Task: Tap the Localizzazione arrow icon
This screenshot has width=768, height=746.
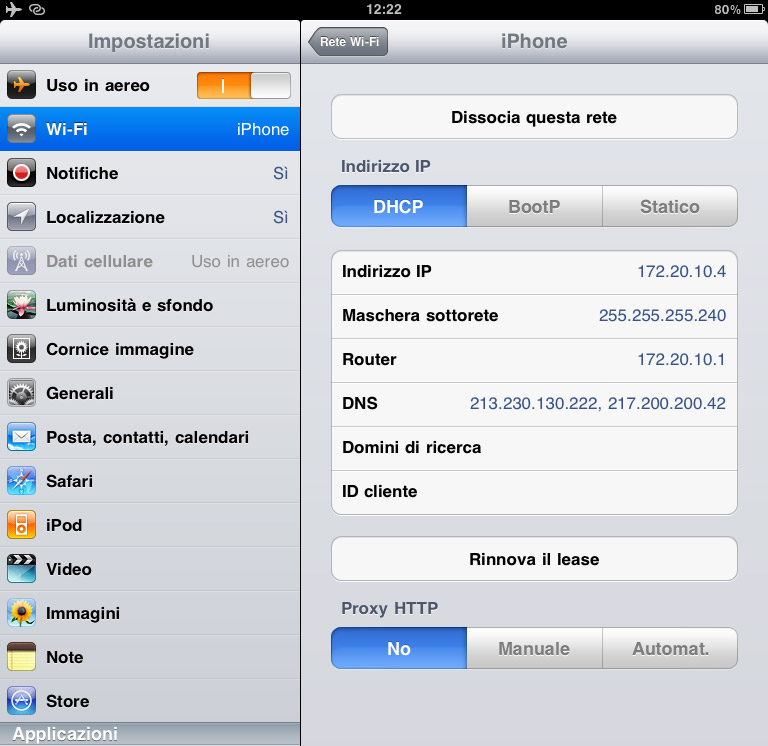Action: pos(21,217)
